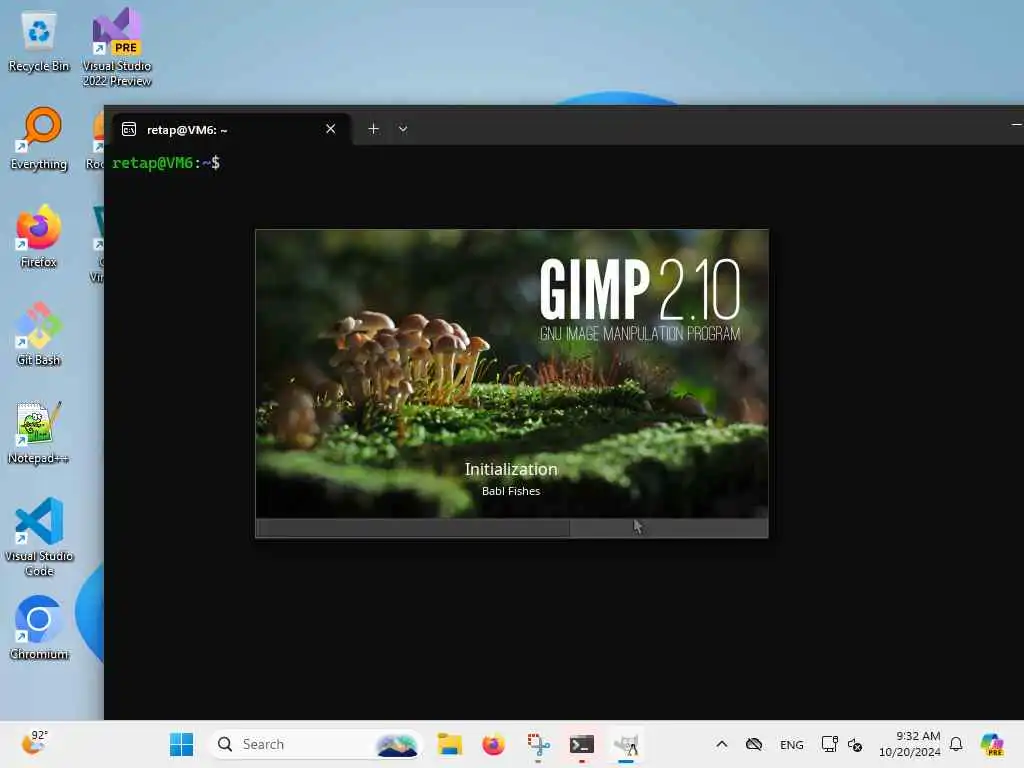Launch Visual Studio Code desktop icon

[39, 537]
